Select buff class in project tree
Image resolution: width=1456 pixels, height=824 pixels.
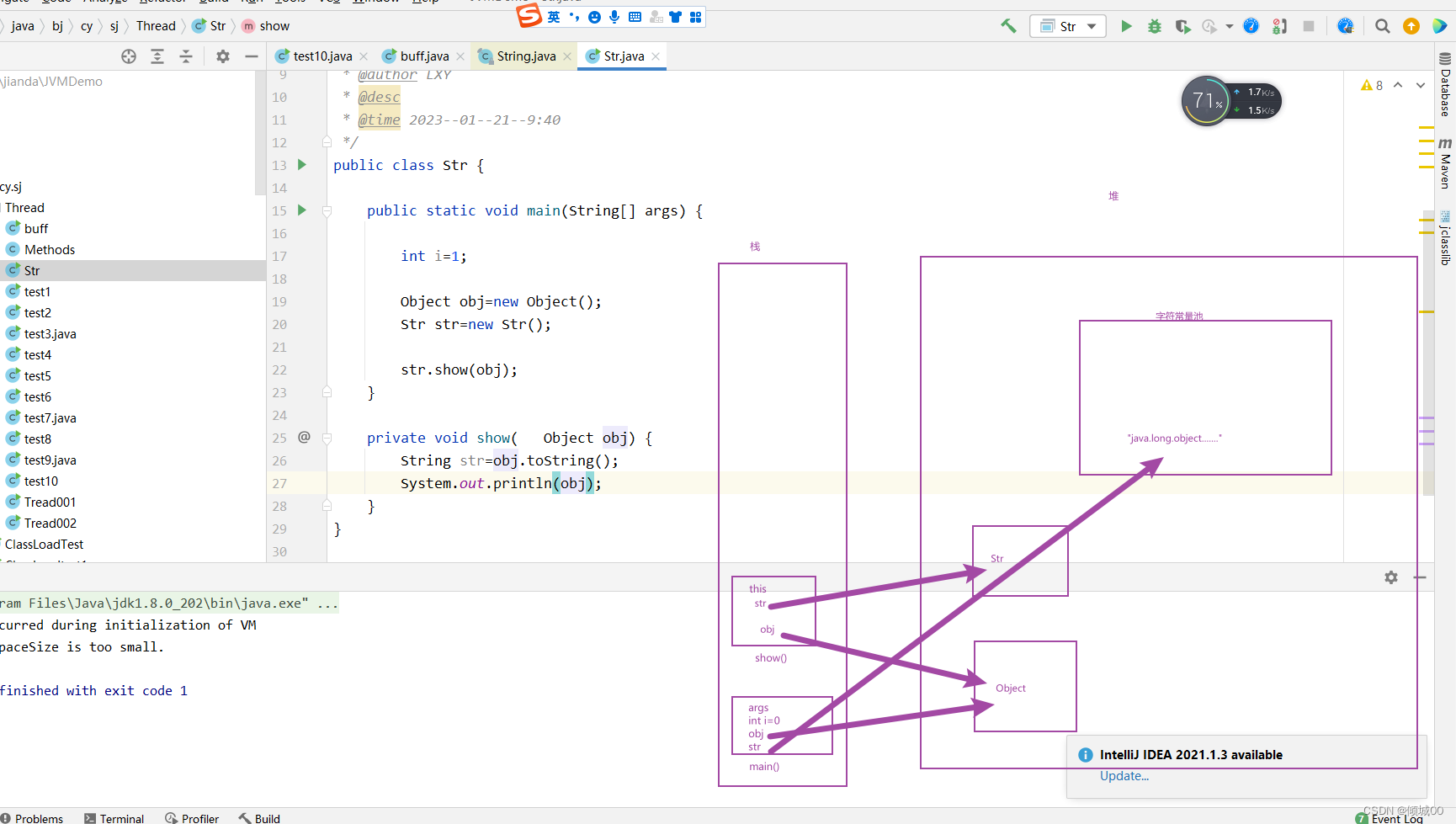36,229
